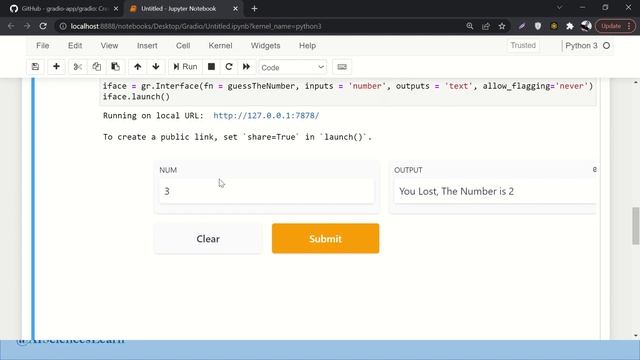Open the command palette keyboard icon
The width and height of the screenshot is (640, 360).
coord(342,67)
